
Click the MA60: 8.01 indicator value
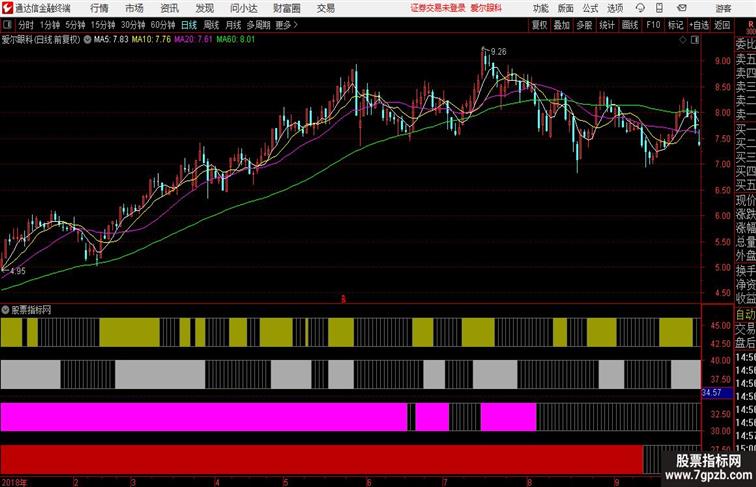click(x=235, y=40)
